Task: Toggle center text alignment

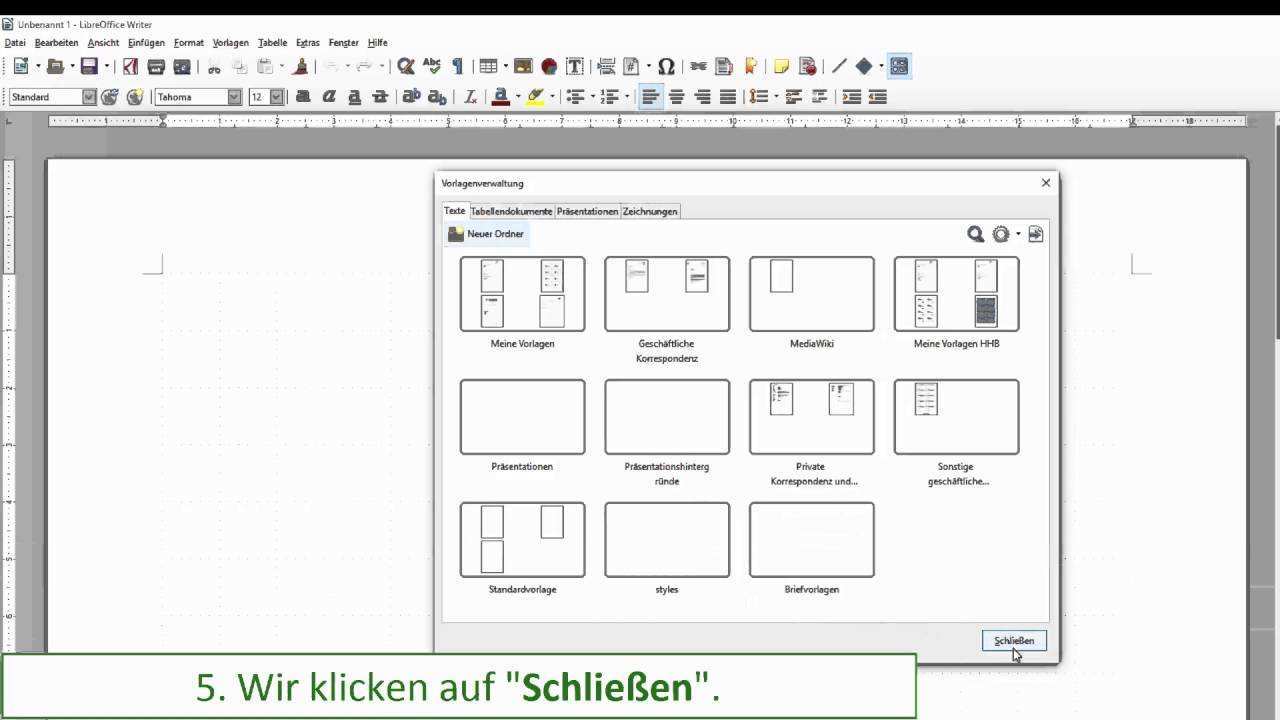Action: pyautogui.click(x=677, y=97)
